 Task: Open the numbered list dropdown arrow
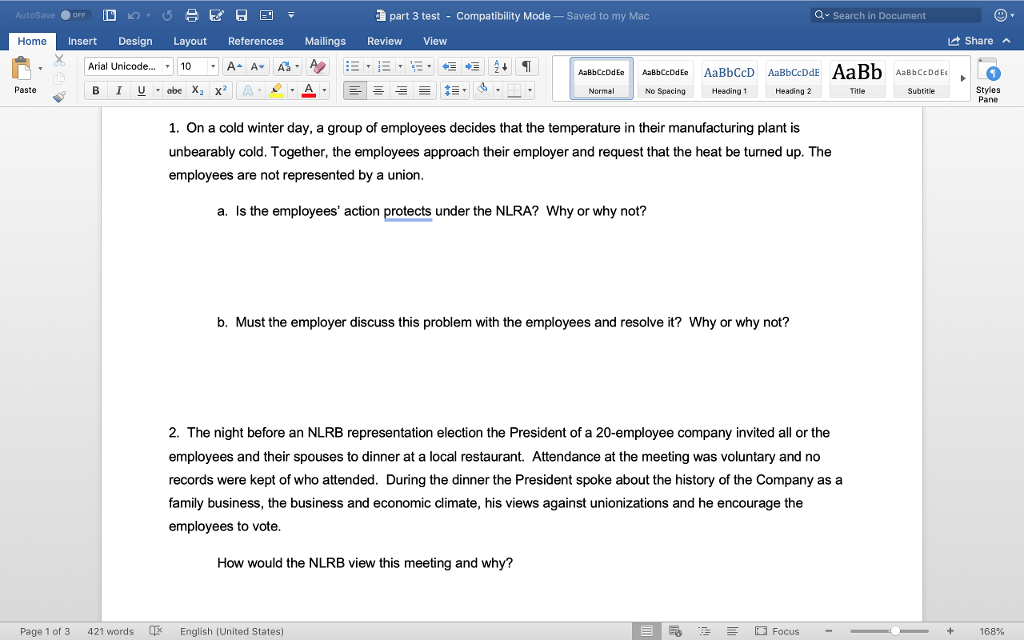point(400,67)
